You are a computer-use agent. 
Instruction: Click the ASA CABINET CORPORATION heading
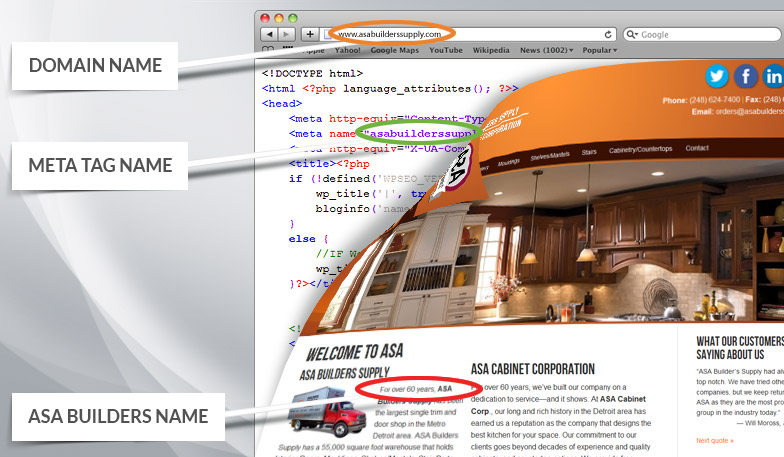pos(532,369)
